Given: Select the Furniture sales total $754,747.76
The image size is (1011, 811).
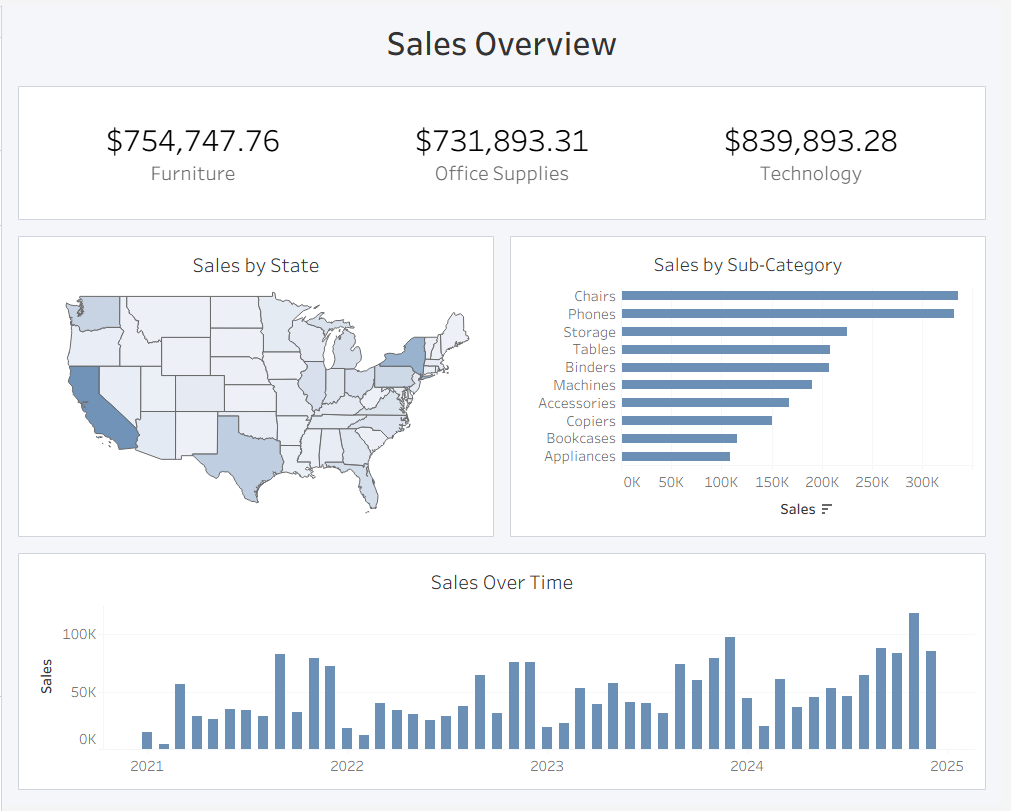Looking at the screenshot, I should point(193,141).
